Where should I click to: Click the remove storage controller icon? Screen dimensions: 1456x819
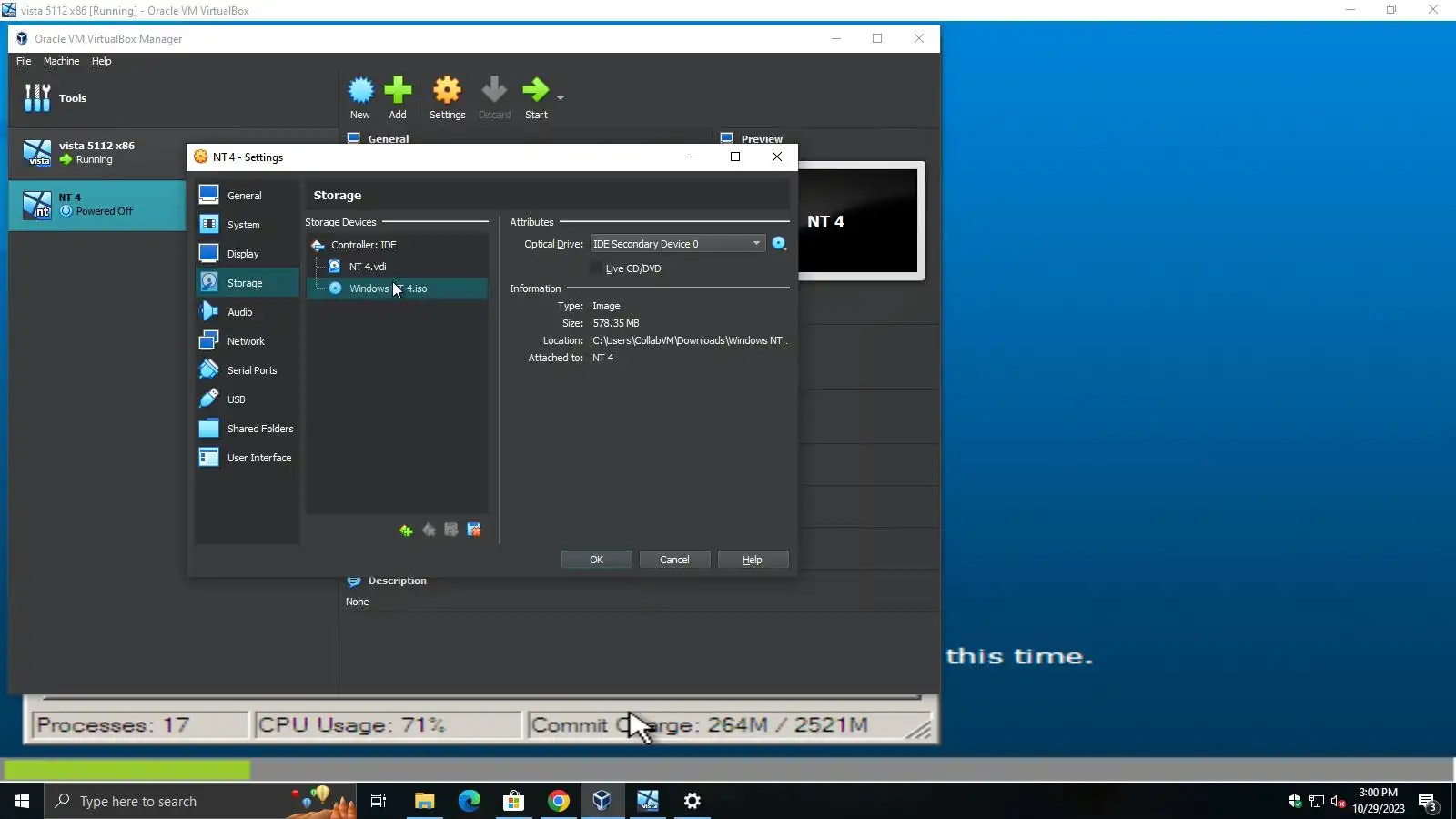[429, 531]
